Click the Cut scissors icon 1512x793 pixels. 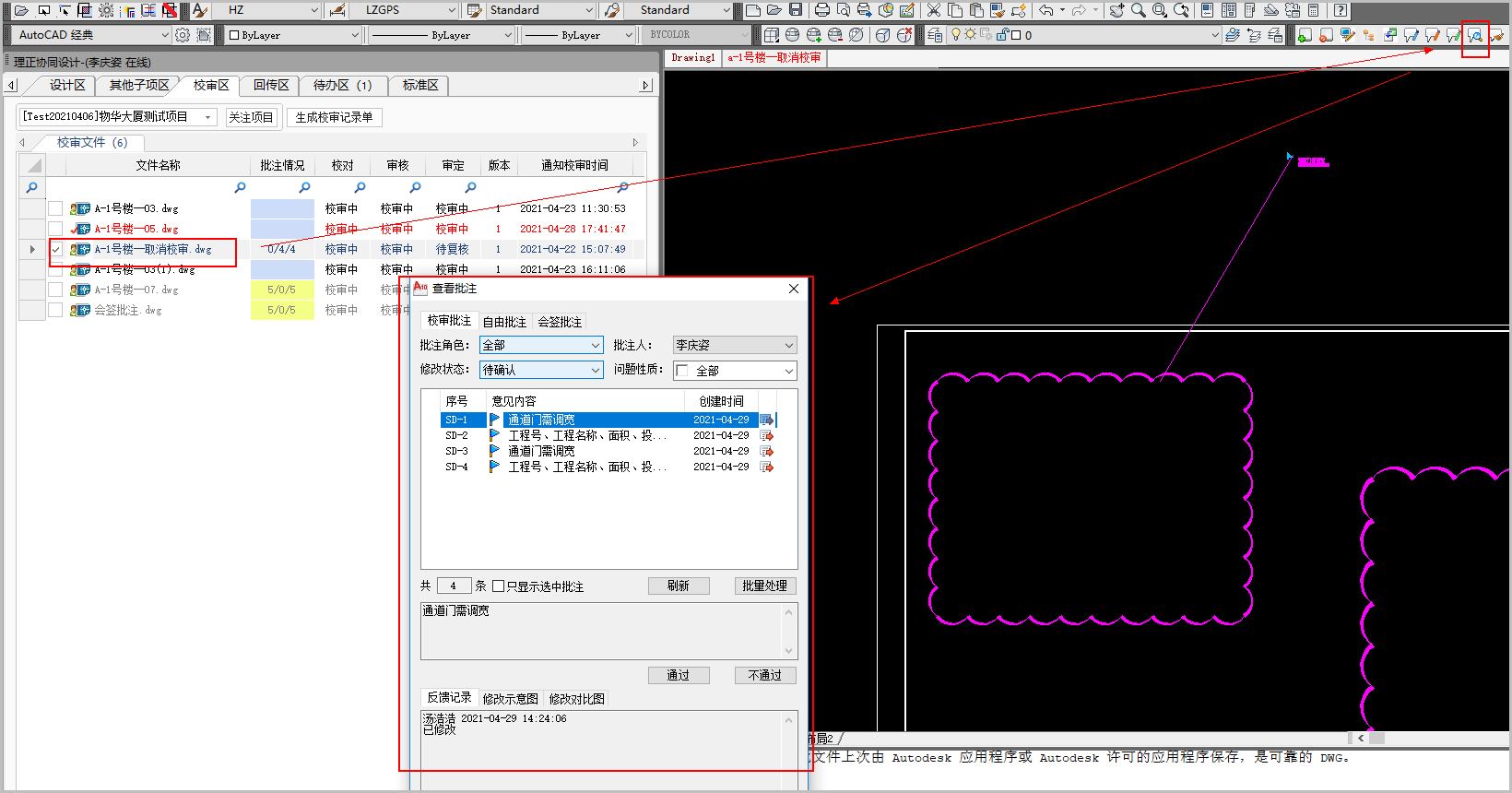click(x=934, y=10)
